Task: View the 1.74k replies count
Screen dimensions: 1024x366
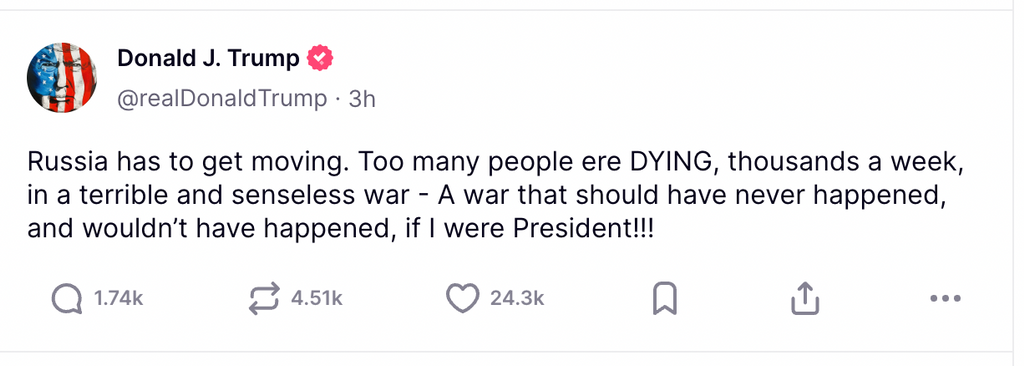Action: (119, 299)
